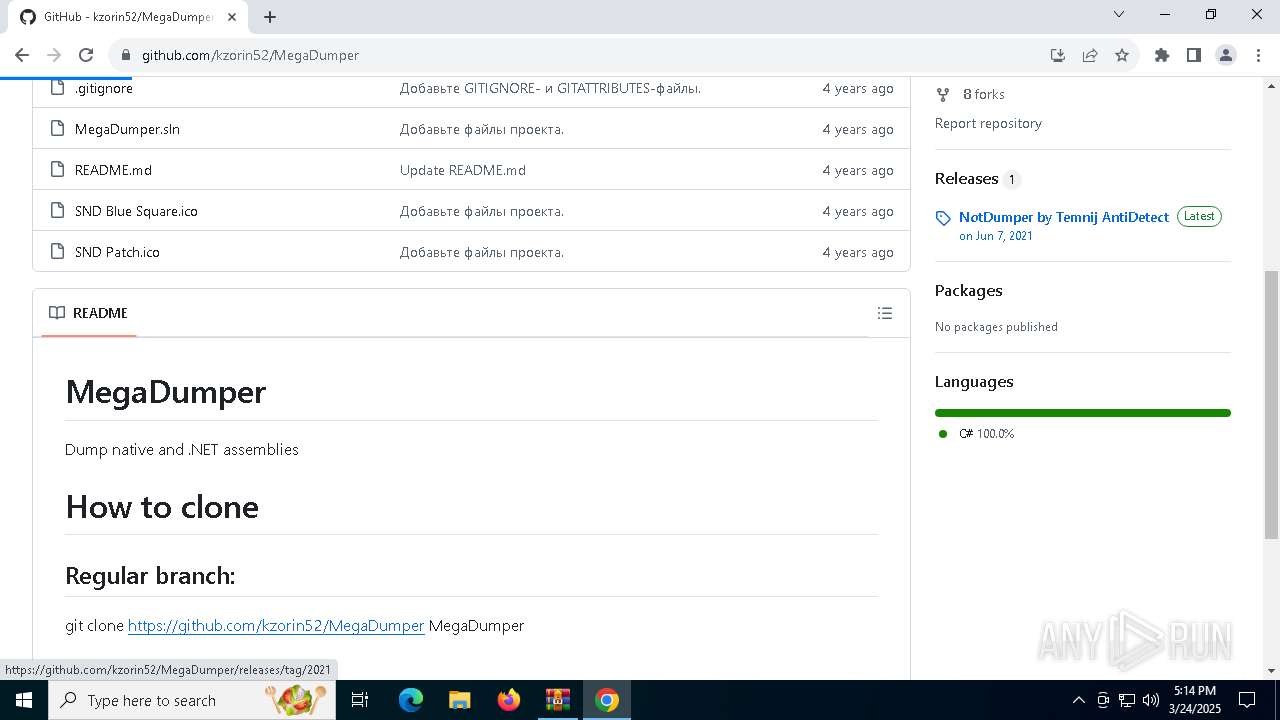This screenshot has width=1280, height=720.
Task: Open the 'Update README.md' commit message
Action: pyautogui.click(x=463, y=170)
